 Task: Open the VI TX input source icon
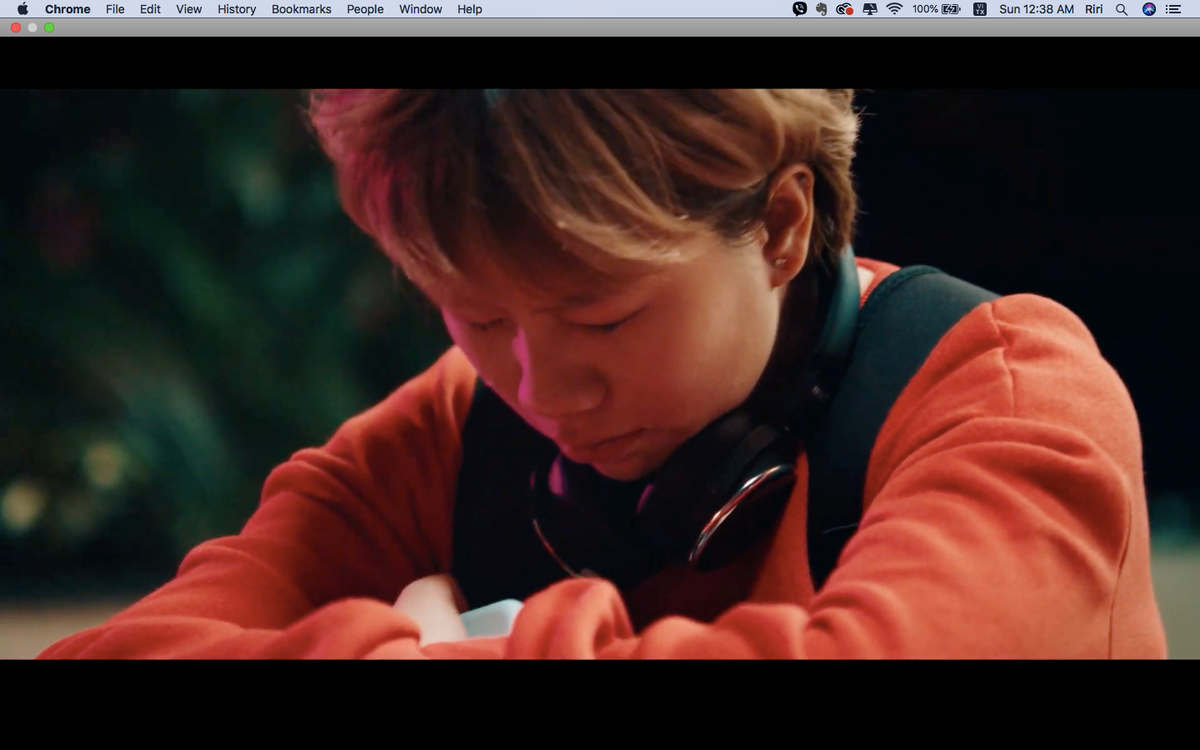(979, 9)
